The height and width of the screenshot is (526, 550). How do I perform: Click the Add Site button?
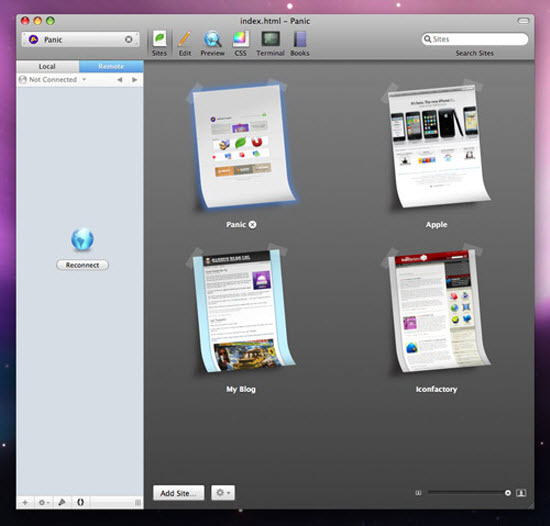[x=179, y=493]
